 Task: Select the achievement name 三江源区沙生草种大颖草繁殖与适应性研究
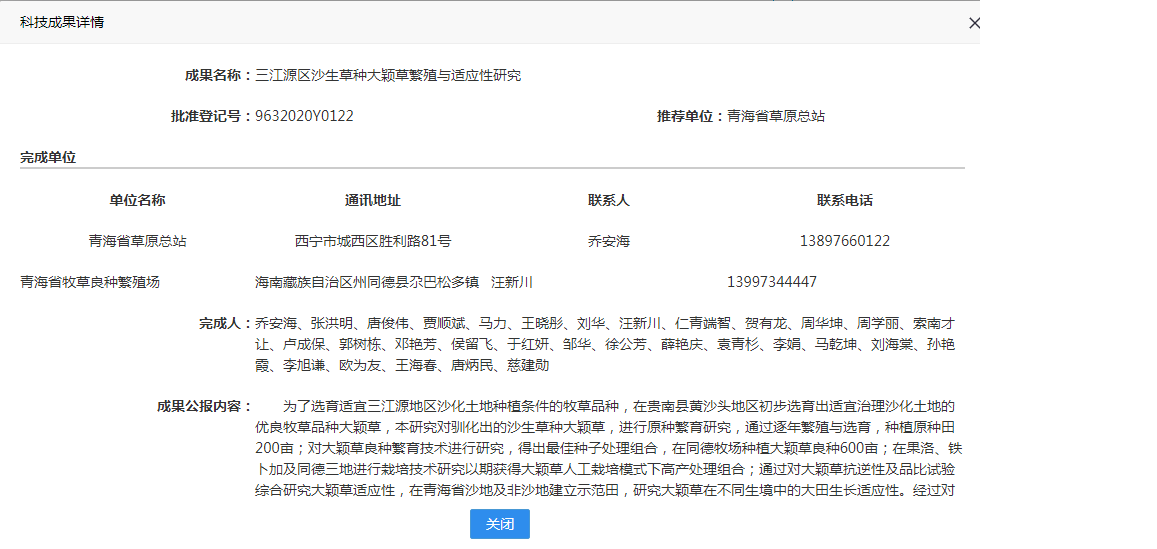[388, 75]
